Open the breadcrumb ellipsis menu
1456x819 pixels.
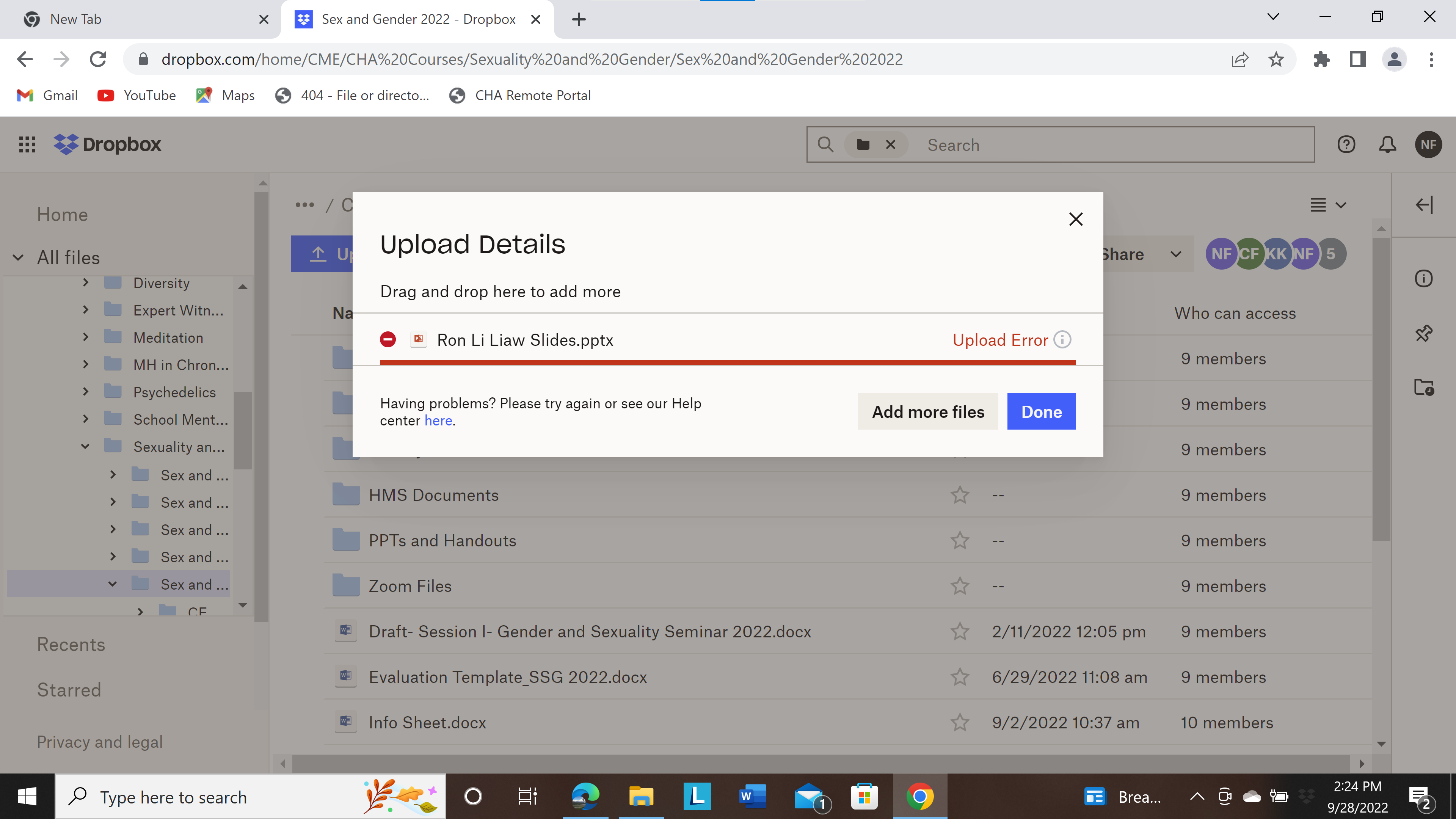(304, 205)
